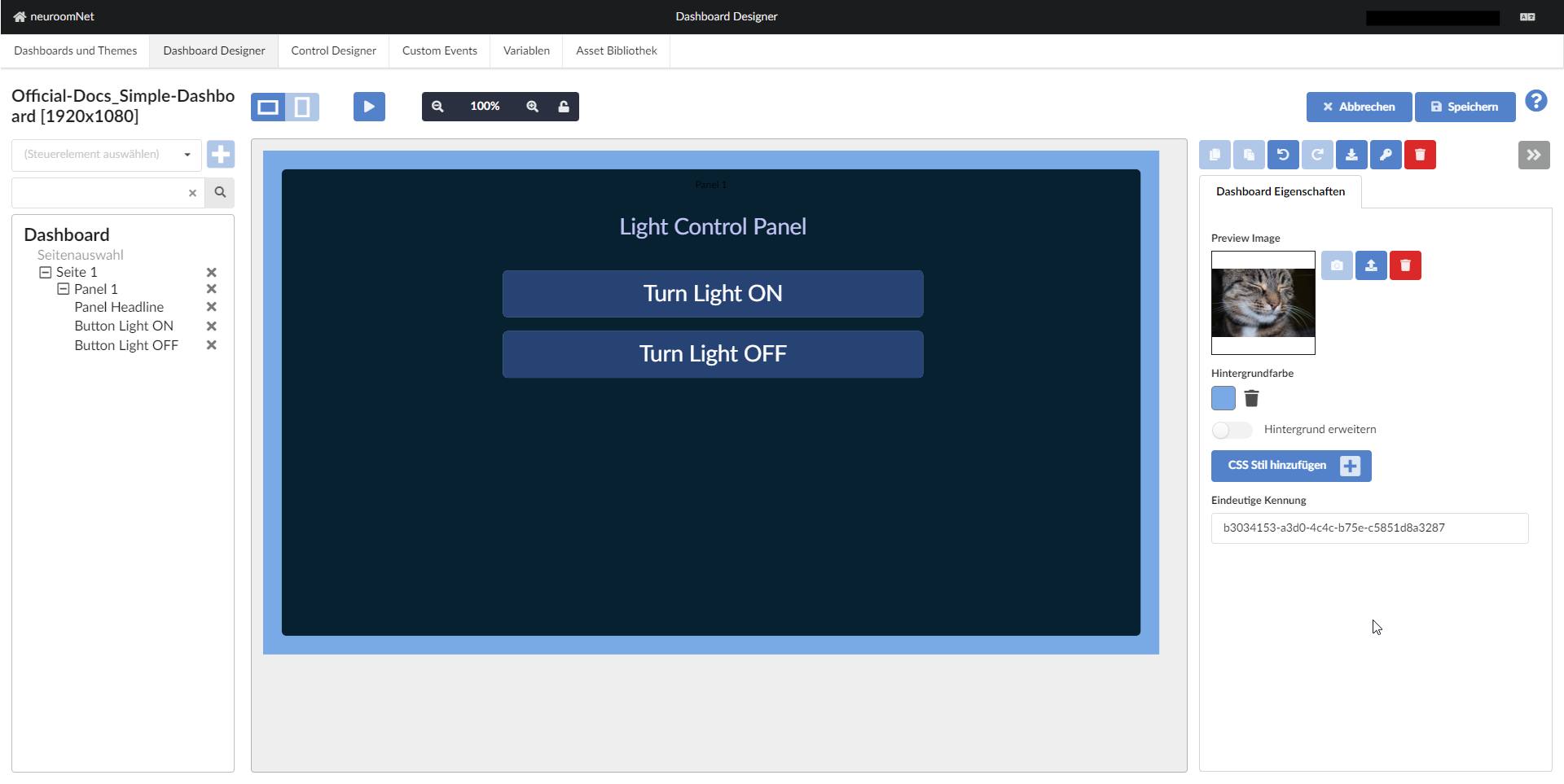Zoom in using the magnifier plus icon
Viewport: 1564px width, 784px height.
coord(533,106)
